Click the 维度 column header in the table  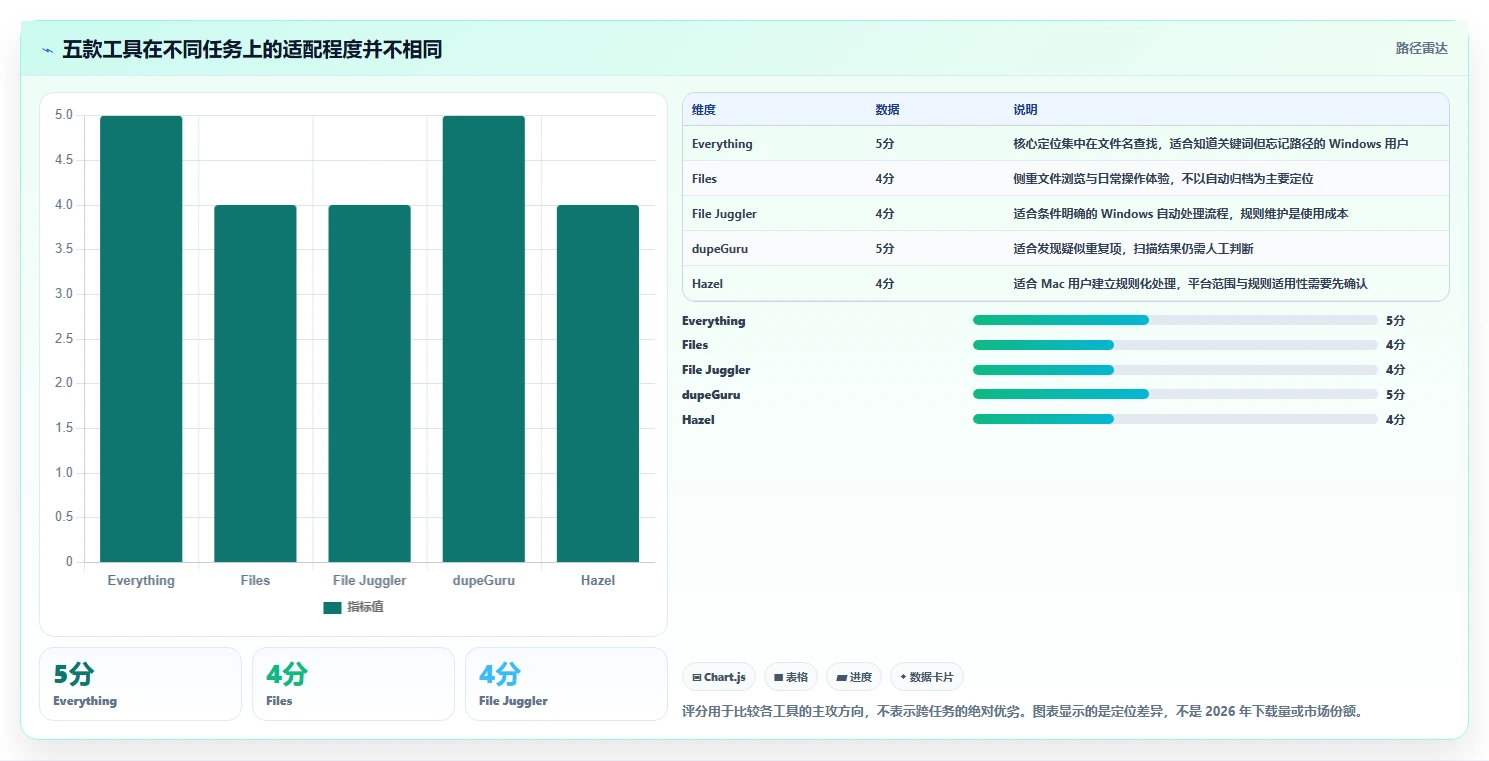click(x=704, y=110)
